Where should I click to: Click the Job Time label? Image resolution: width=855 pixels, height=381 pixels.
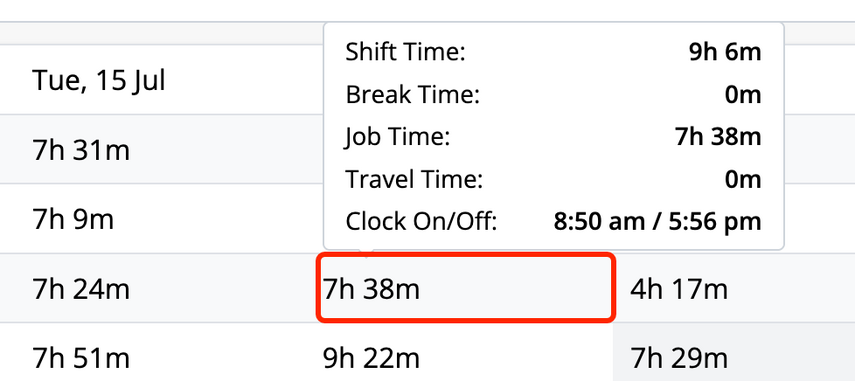point(398,137)
